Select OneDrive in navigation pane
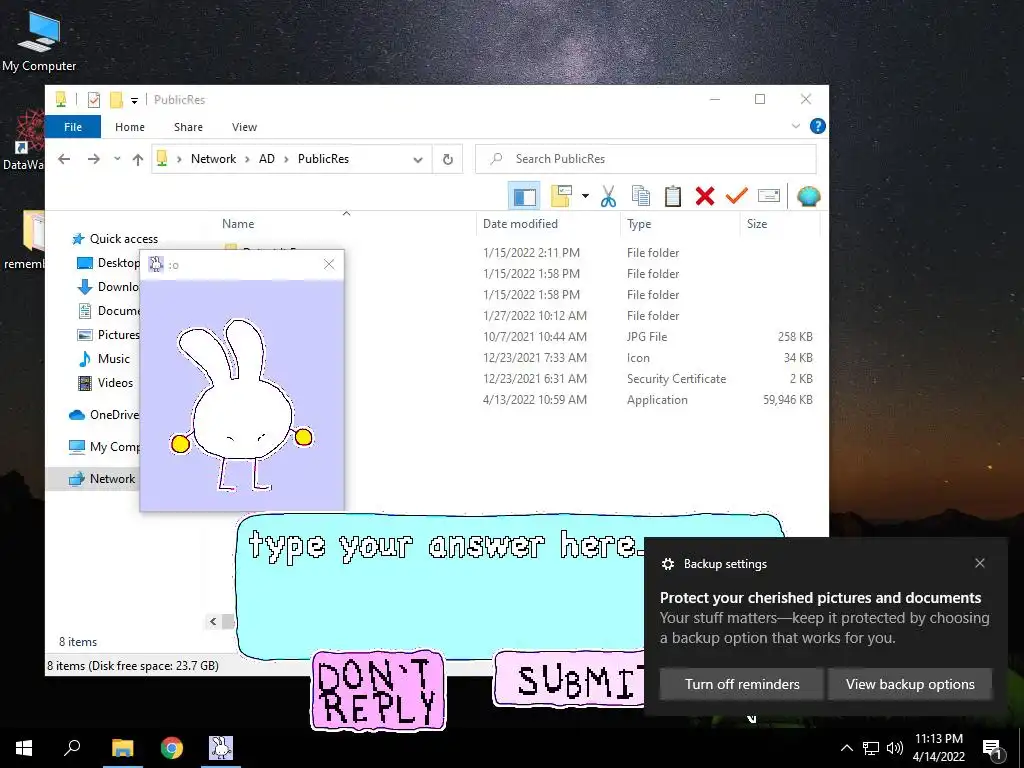 pyautogui.click(x=104, y=415)
